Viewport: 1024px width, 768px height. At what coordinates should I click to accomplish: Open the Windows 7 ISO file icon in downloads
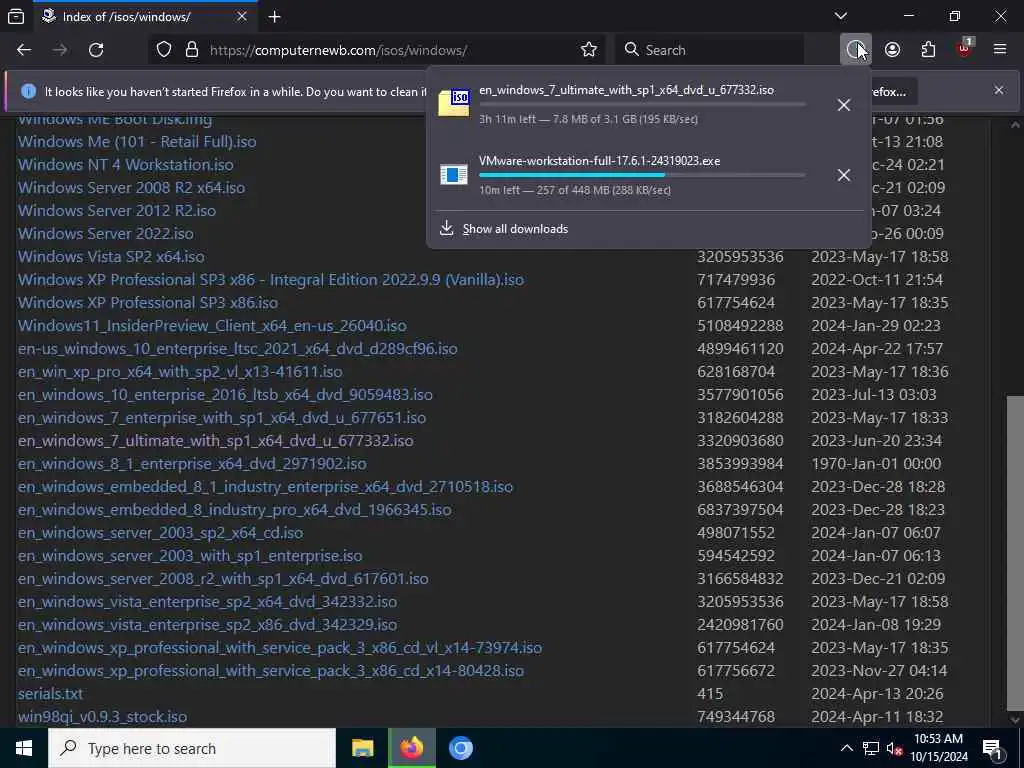(453, 103)
